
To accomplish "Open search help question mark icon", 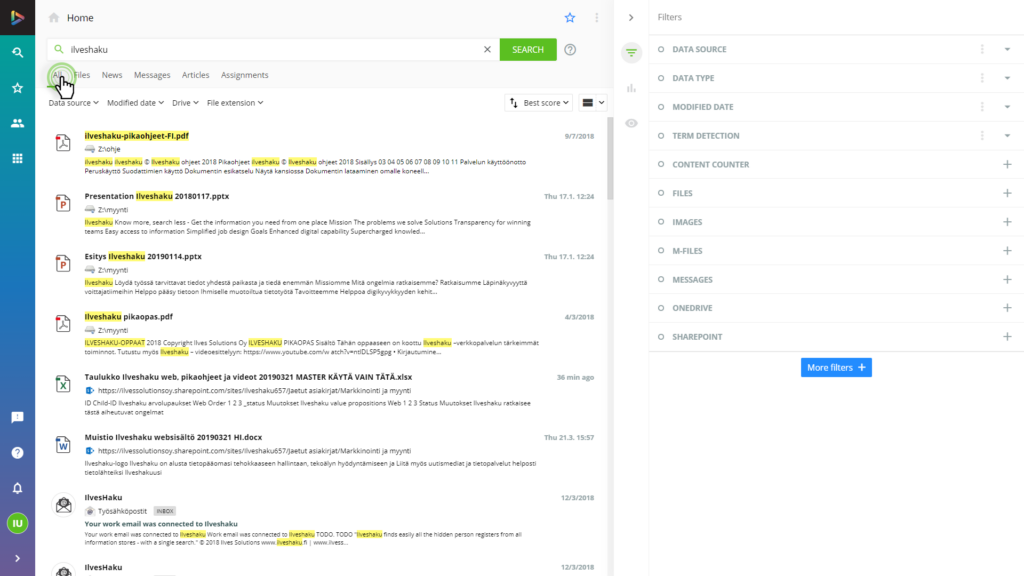I will click(x=570, y=50).
